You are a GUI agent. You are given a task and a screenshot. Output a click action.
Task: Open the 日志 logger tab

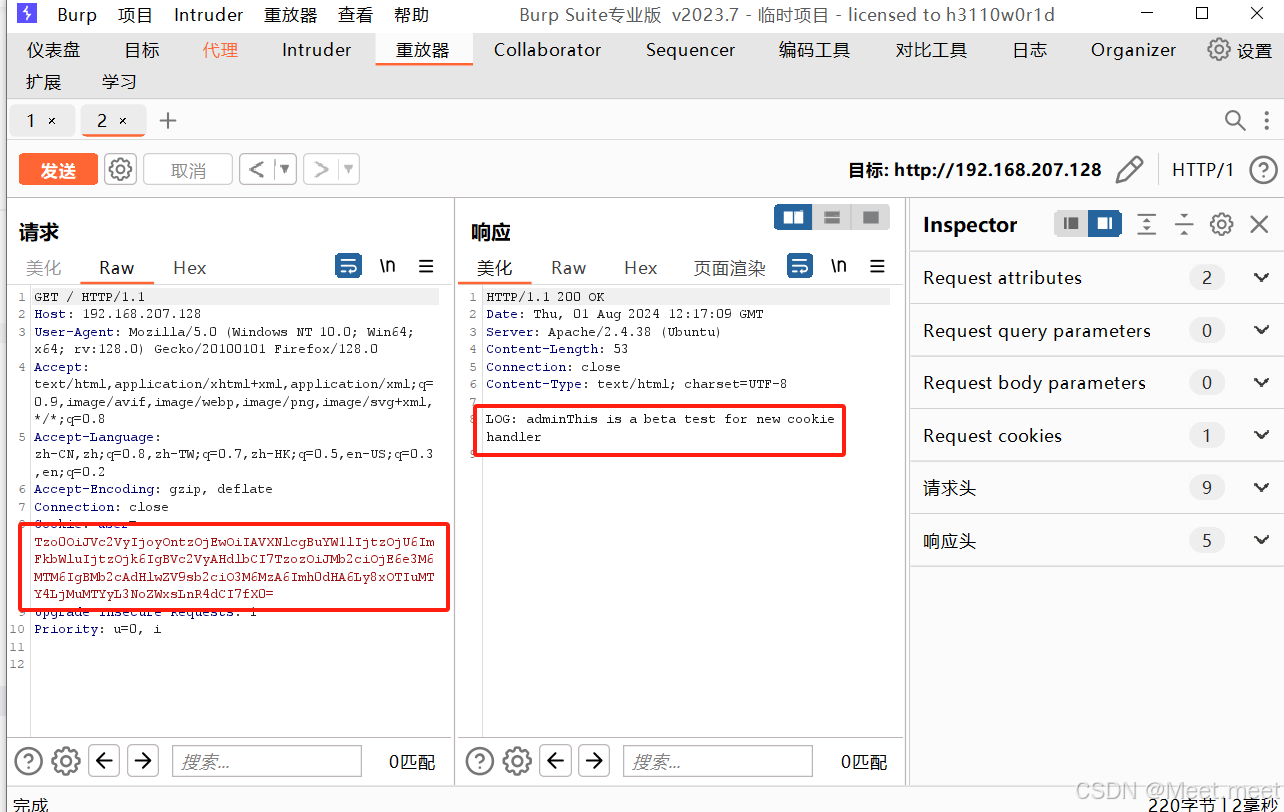pyautogui.click(x=1029, y=50)
